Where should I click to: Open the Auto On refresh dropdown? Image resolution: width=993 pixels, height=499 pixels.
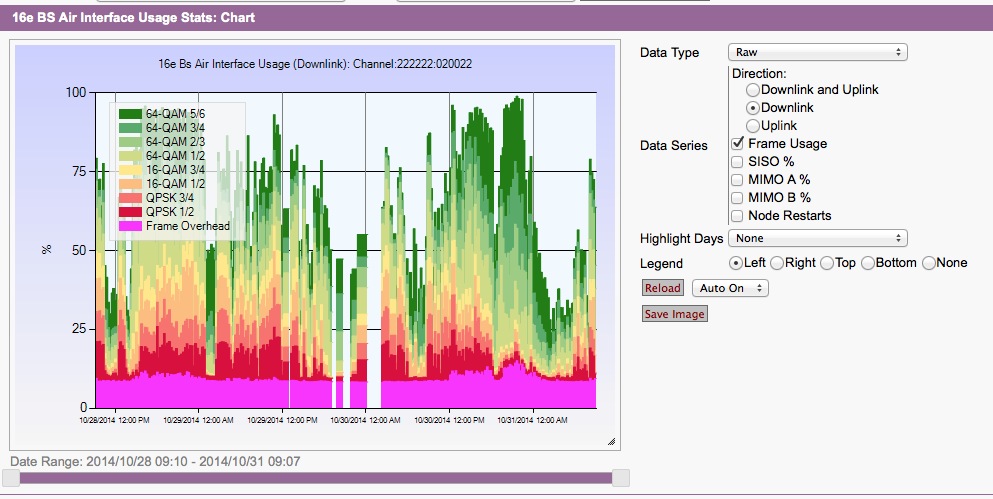pyautogui.click(x=730, y=288)
